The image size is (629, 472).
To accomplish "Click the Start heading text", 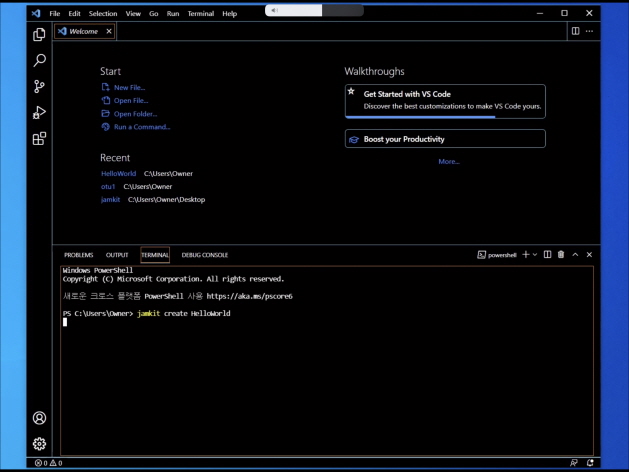I will tap(110, 71).
